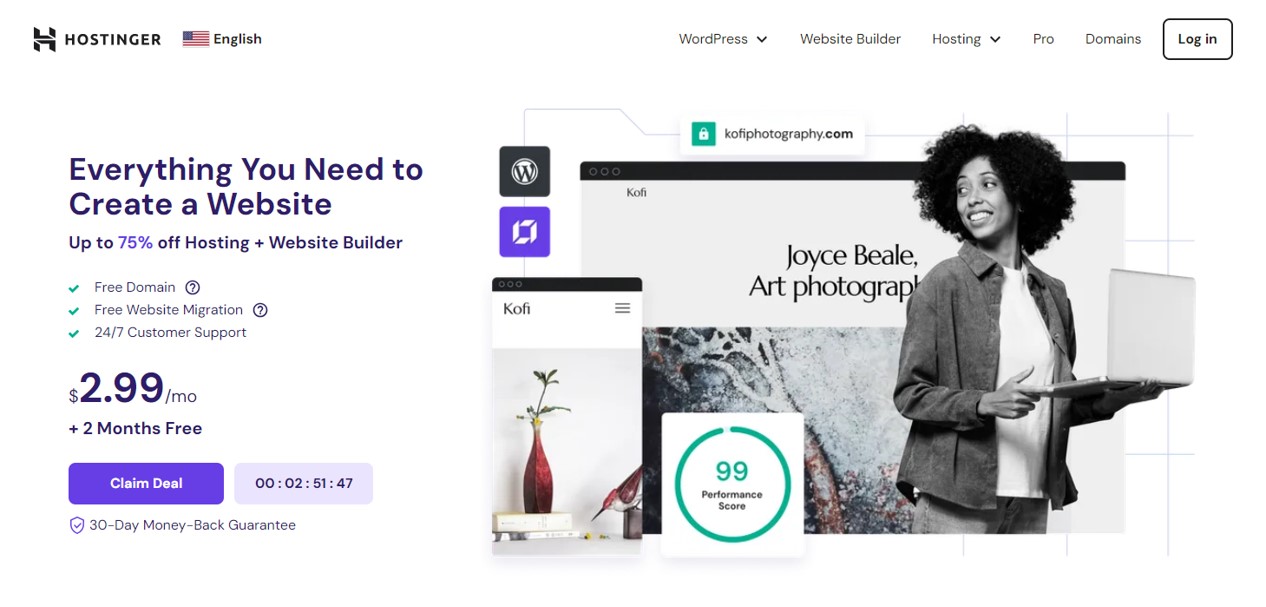Go to the Domains nav item

tap(1113, 39)
